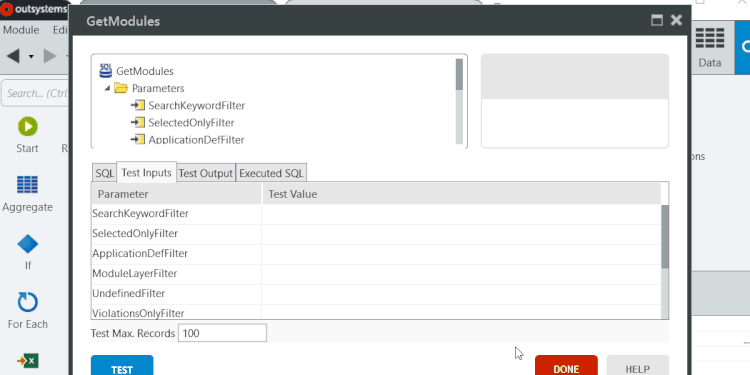This screenshot has width=750, height=375.
Task: Select SelectedOnlyFilter parameter icon in tree
Action: click(138, 122)
